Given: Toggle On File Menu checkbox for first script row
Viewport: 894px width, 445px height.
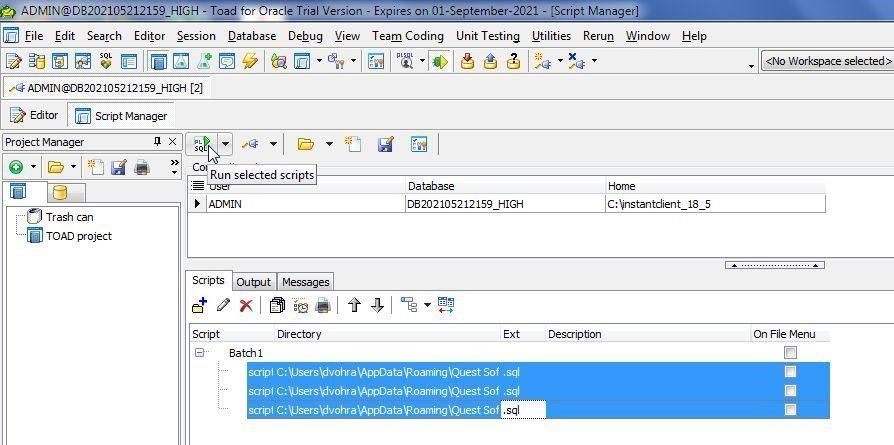Looking at the screenshot, I should [x=790, y=372].
